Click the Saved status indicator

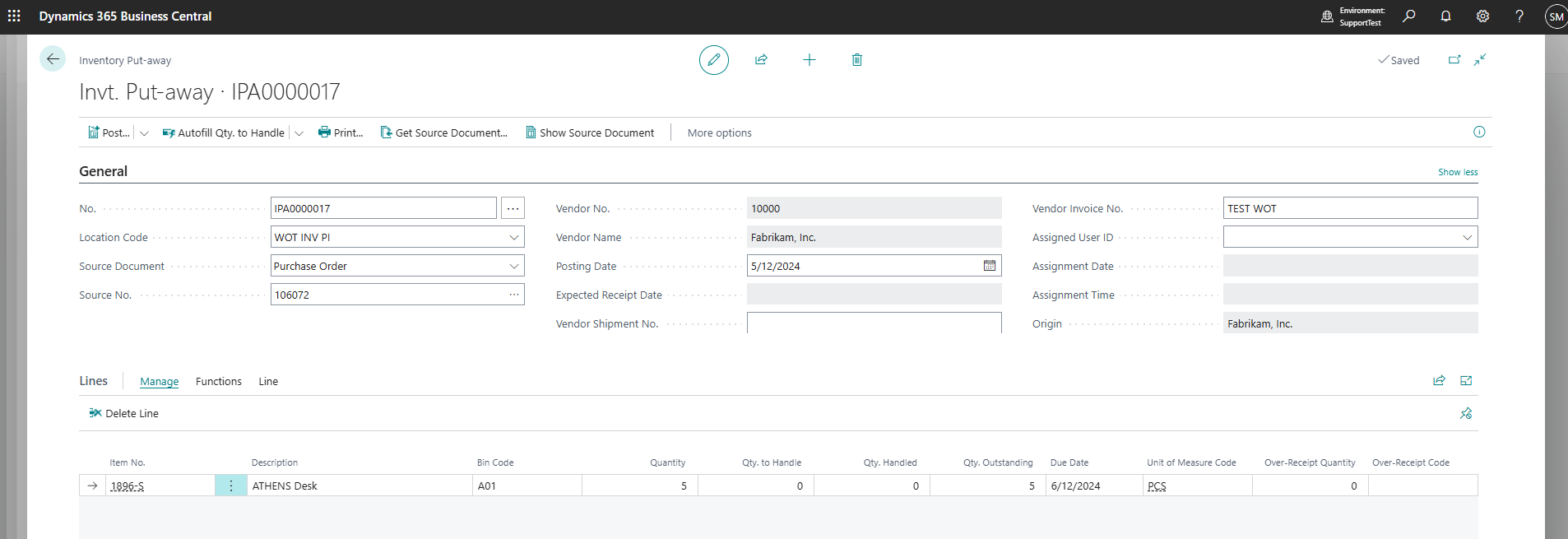[1399, 60]
